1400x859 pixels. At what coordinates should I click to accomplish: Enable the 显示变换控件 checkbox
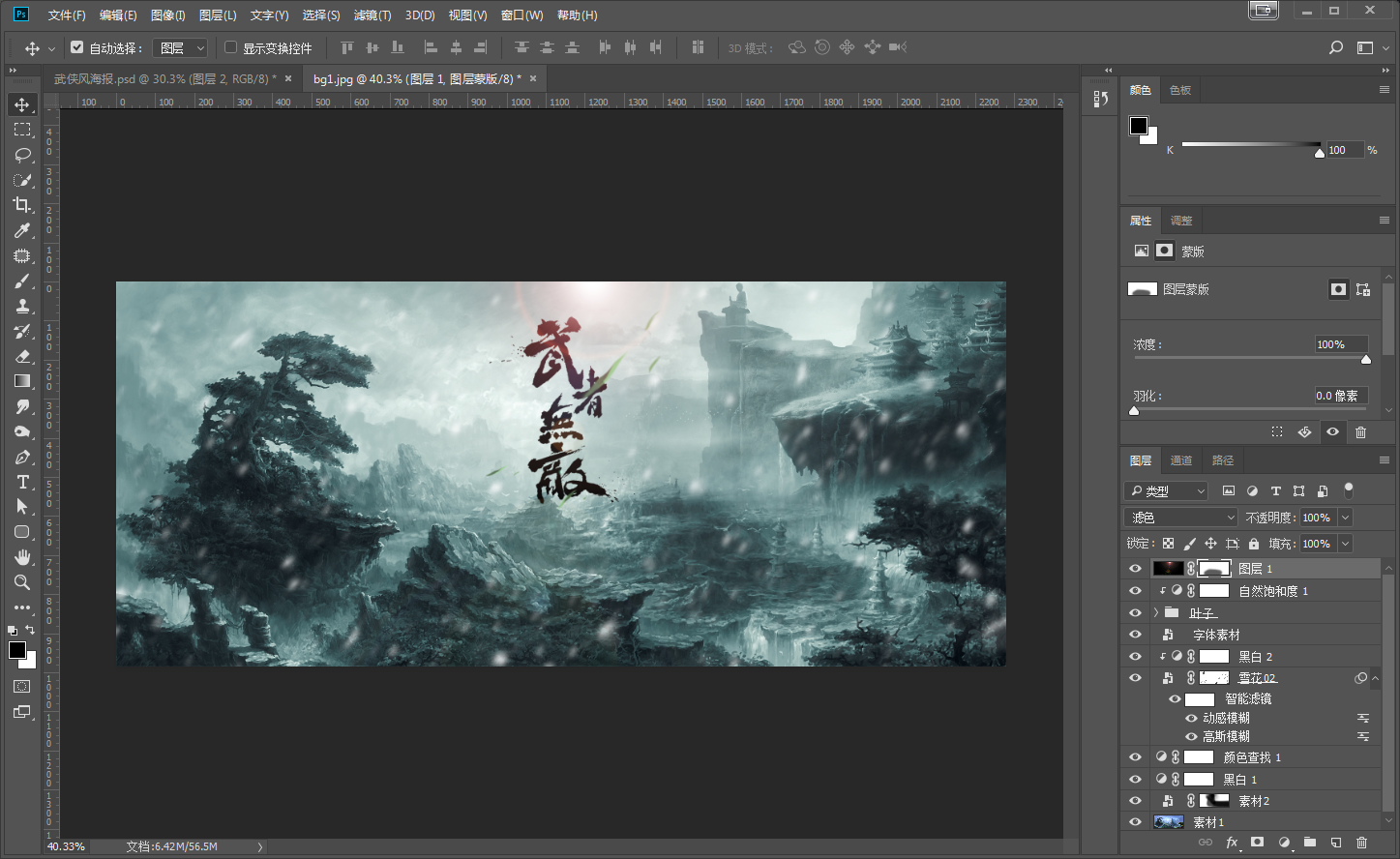230,47
